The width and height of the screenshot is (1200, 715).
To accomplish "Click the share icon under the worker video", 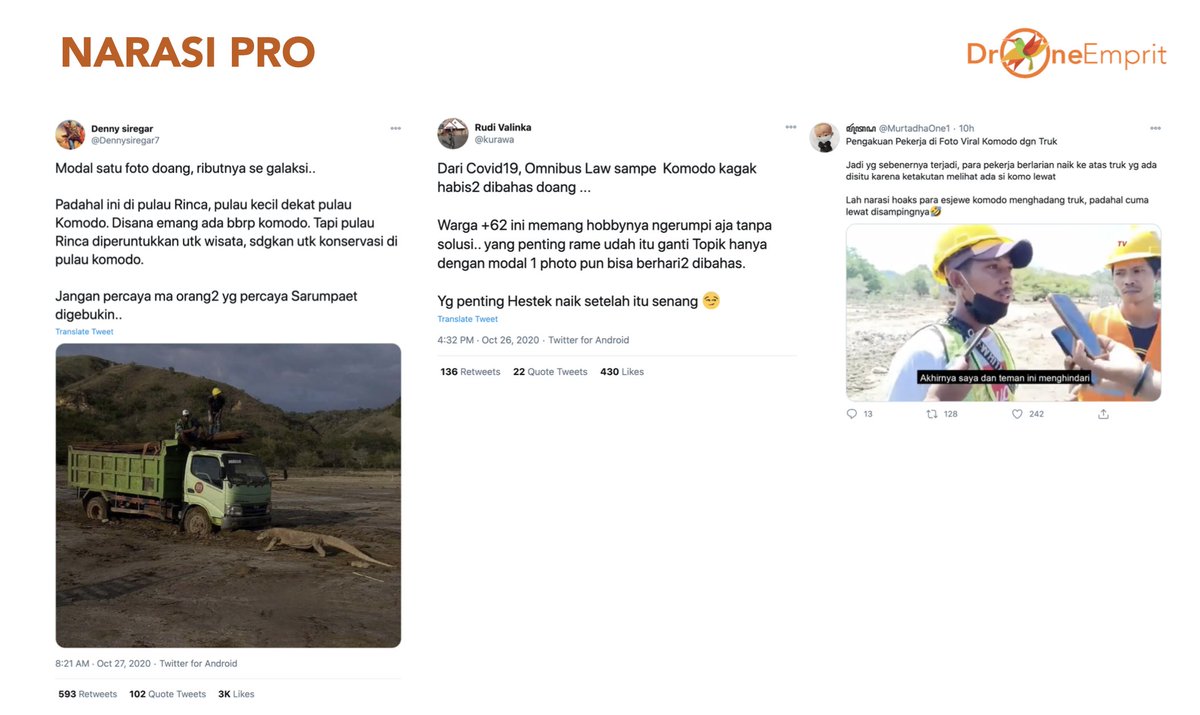I will click(1103, 413).
